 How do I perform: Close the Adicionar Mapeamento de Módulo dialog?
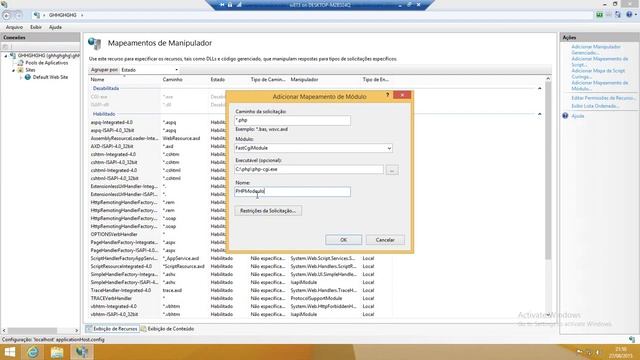(402, 95)
